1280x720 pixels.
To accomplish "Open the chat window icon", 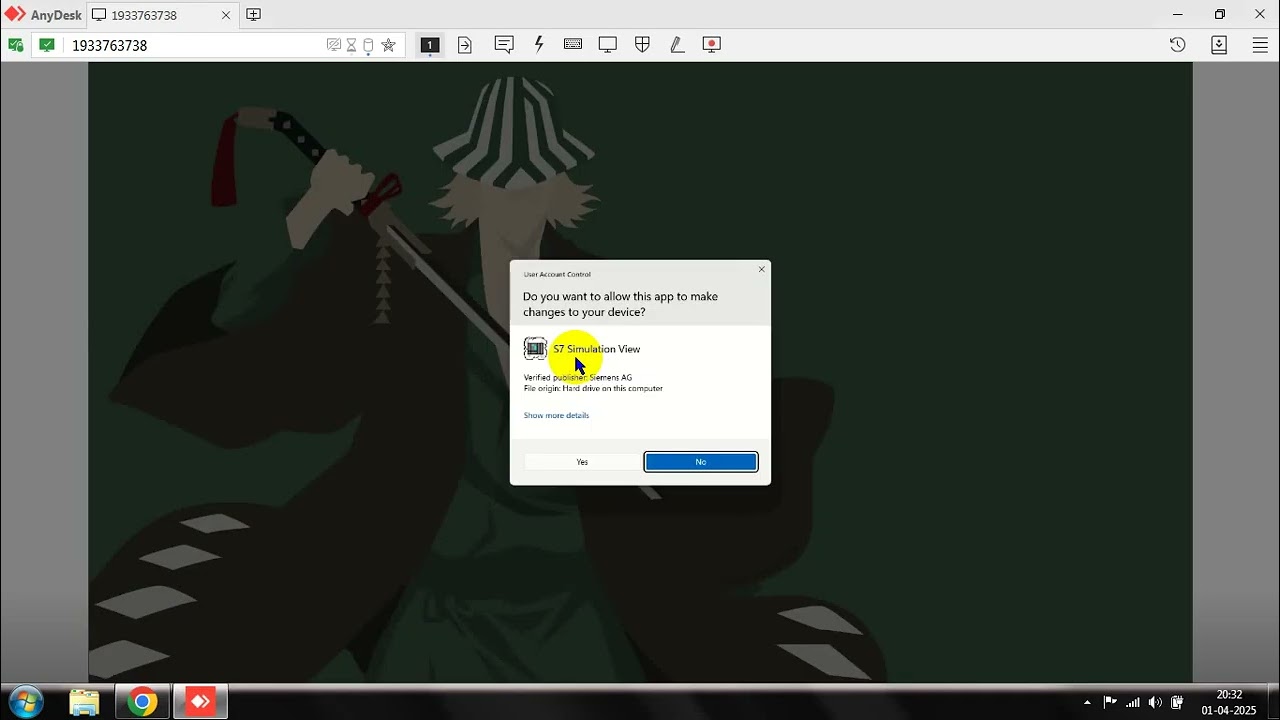I will coord(504,45).
